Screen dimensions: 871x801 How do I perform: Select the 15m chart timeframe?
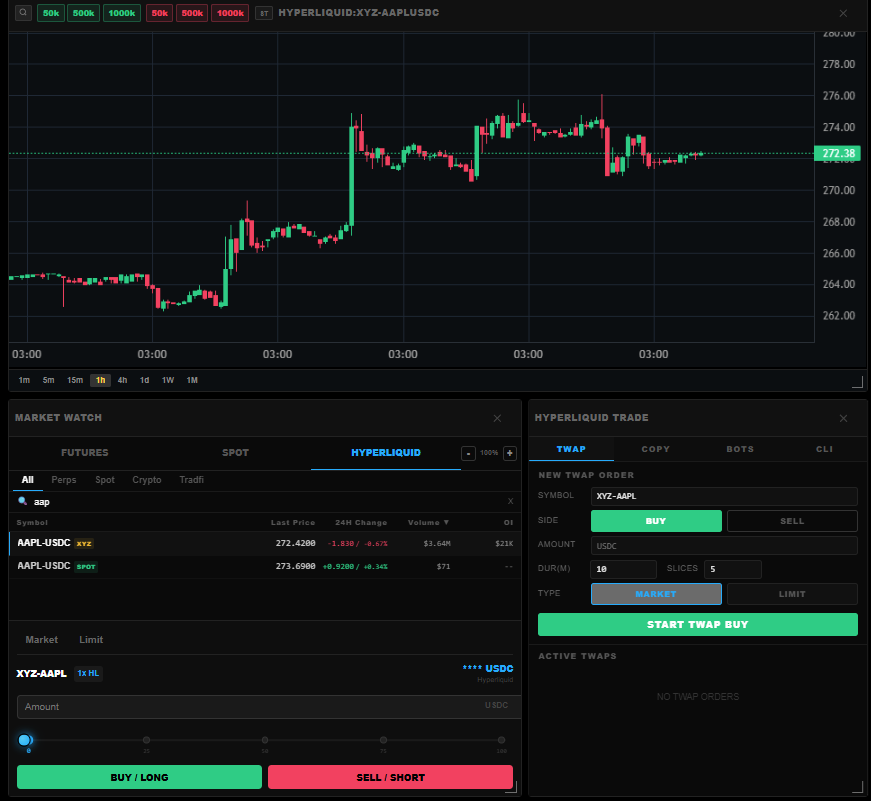tap(75, 380)
